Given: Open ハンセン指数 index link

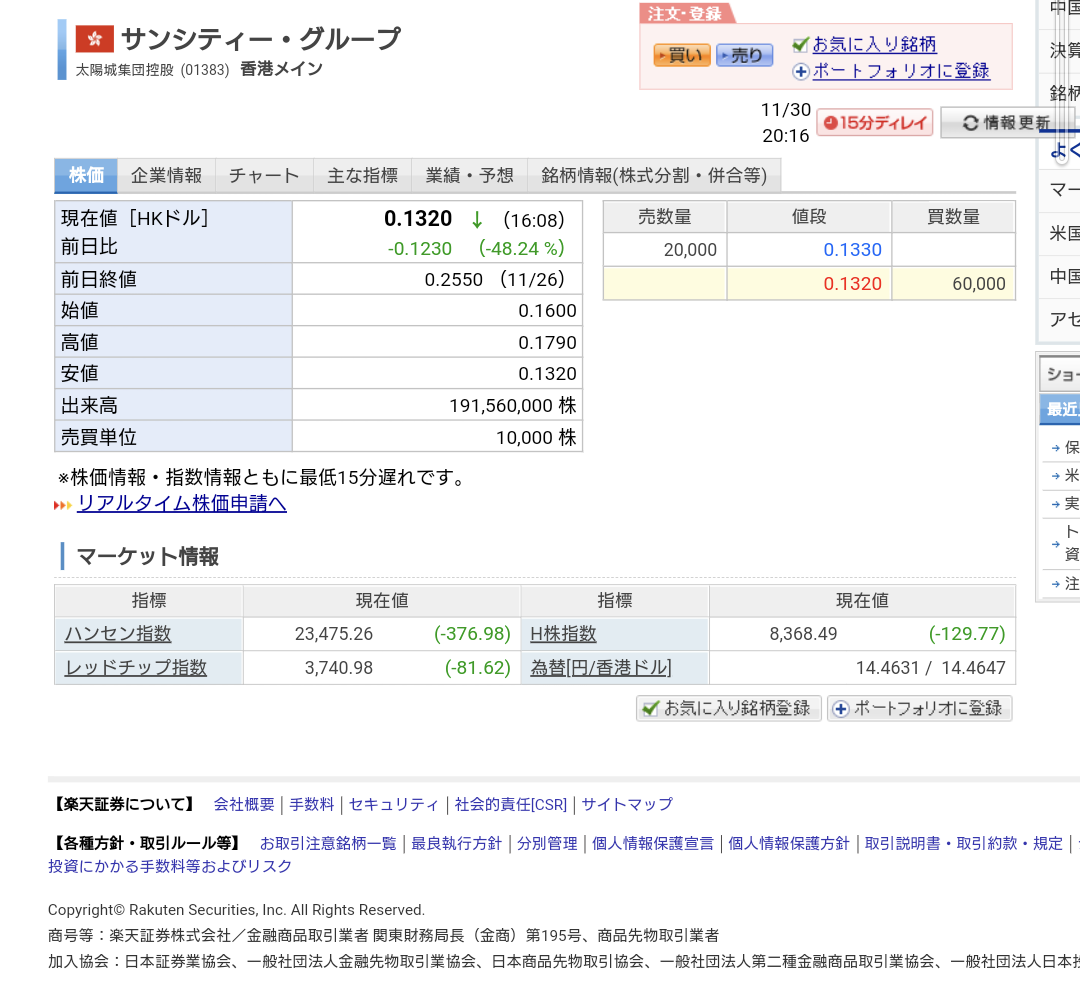Looking at the screenshot, I should click(118, 634).
